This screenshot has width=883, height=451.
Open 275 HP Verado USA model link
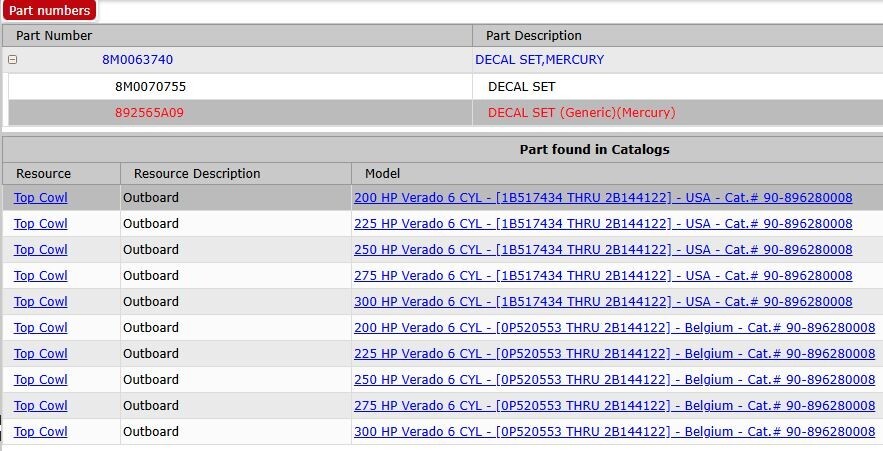pyautogui.click(x=603, y=275)
